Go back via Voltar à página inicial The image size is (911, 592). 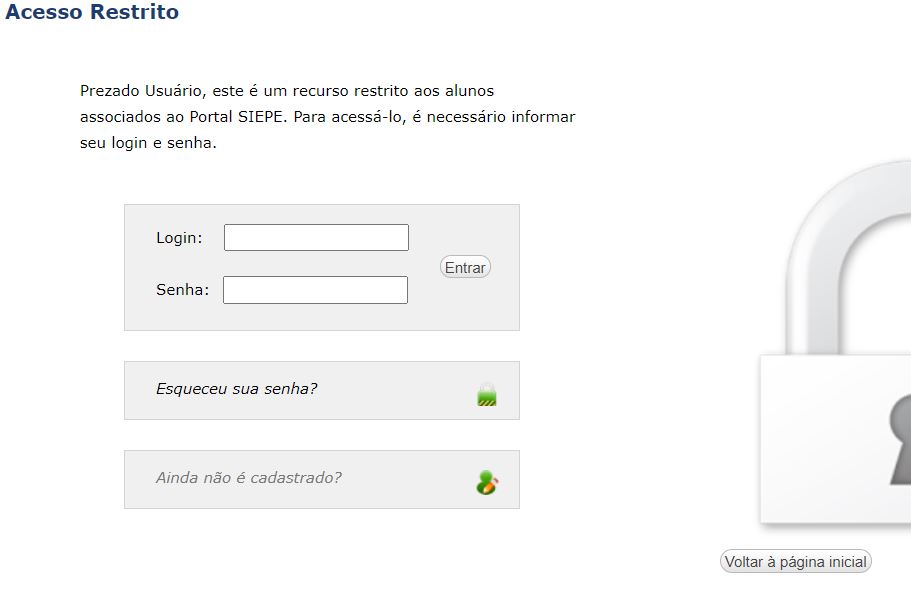point(795,562)
